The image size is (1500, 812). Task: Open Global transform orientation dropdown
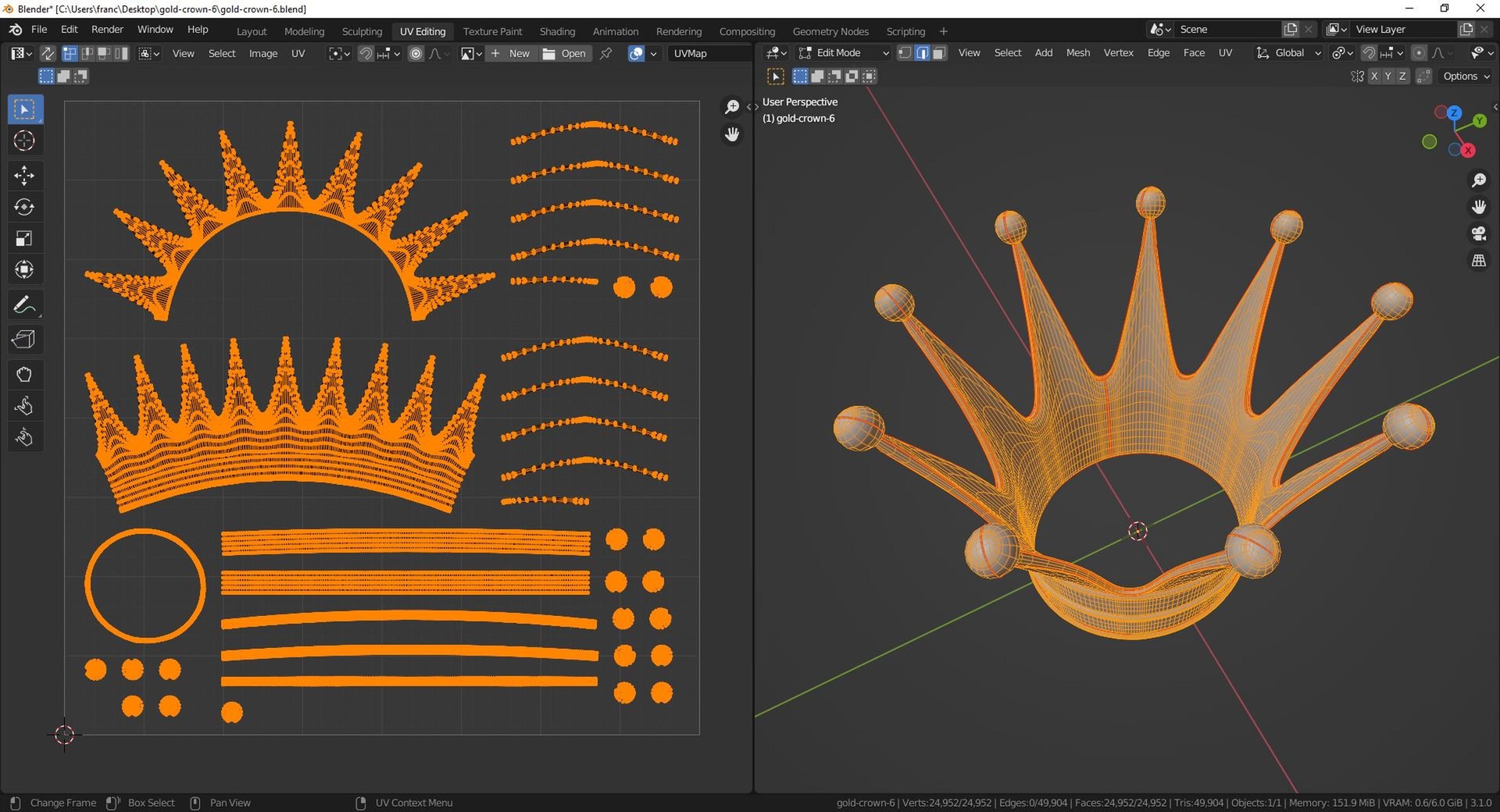point(1288,52)
